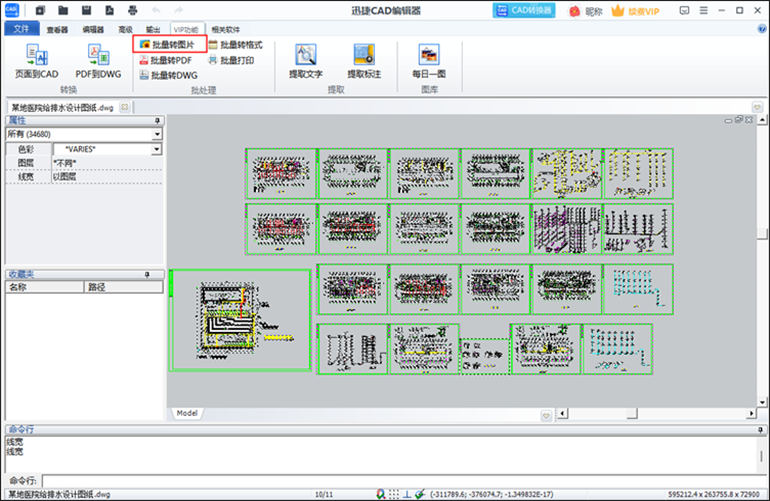Click the 图层 *不同* layer property value
The image size is (770, 501).
107,163
